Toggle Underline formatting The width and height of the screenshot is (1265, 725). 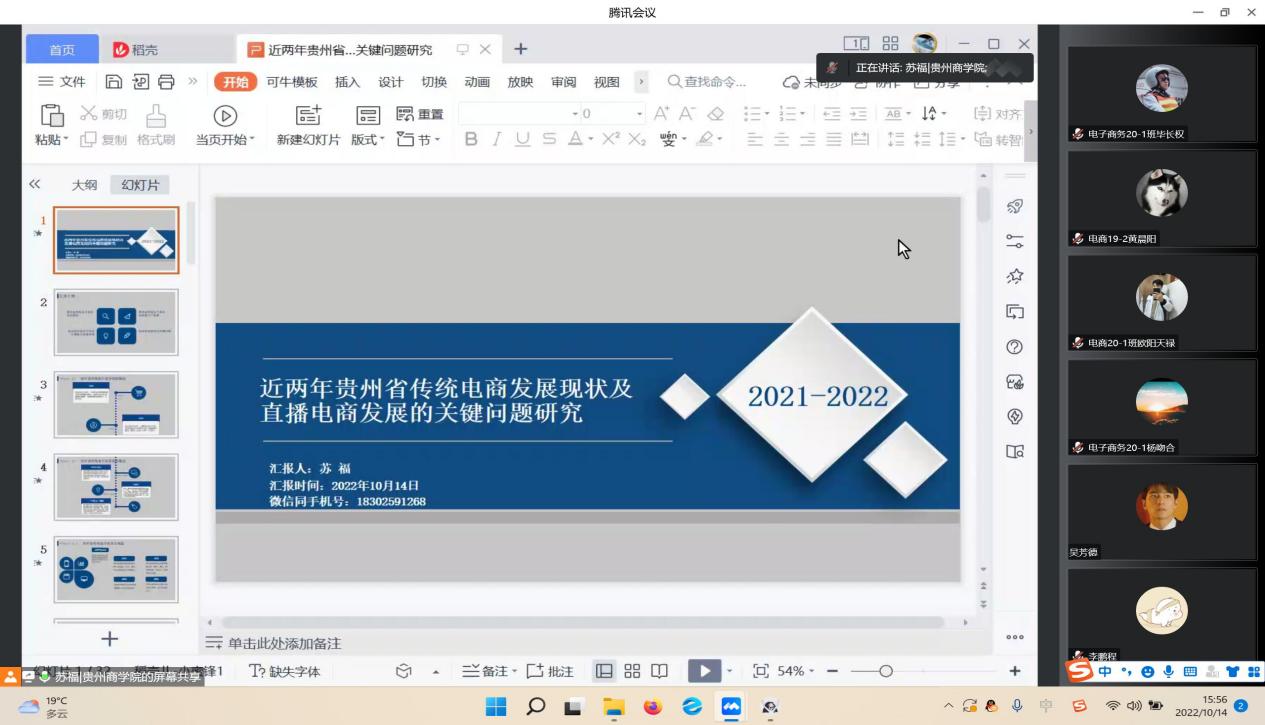tap(523, 139)
